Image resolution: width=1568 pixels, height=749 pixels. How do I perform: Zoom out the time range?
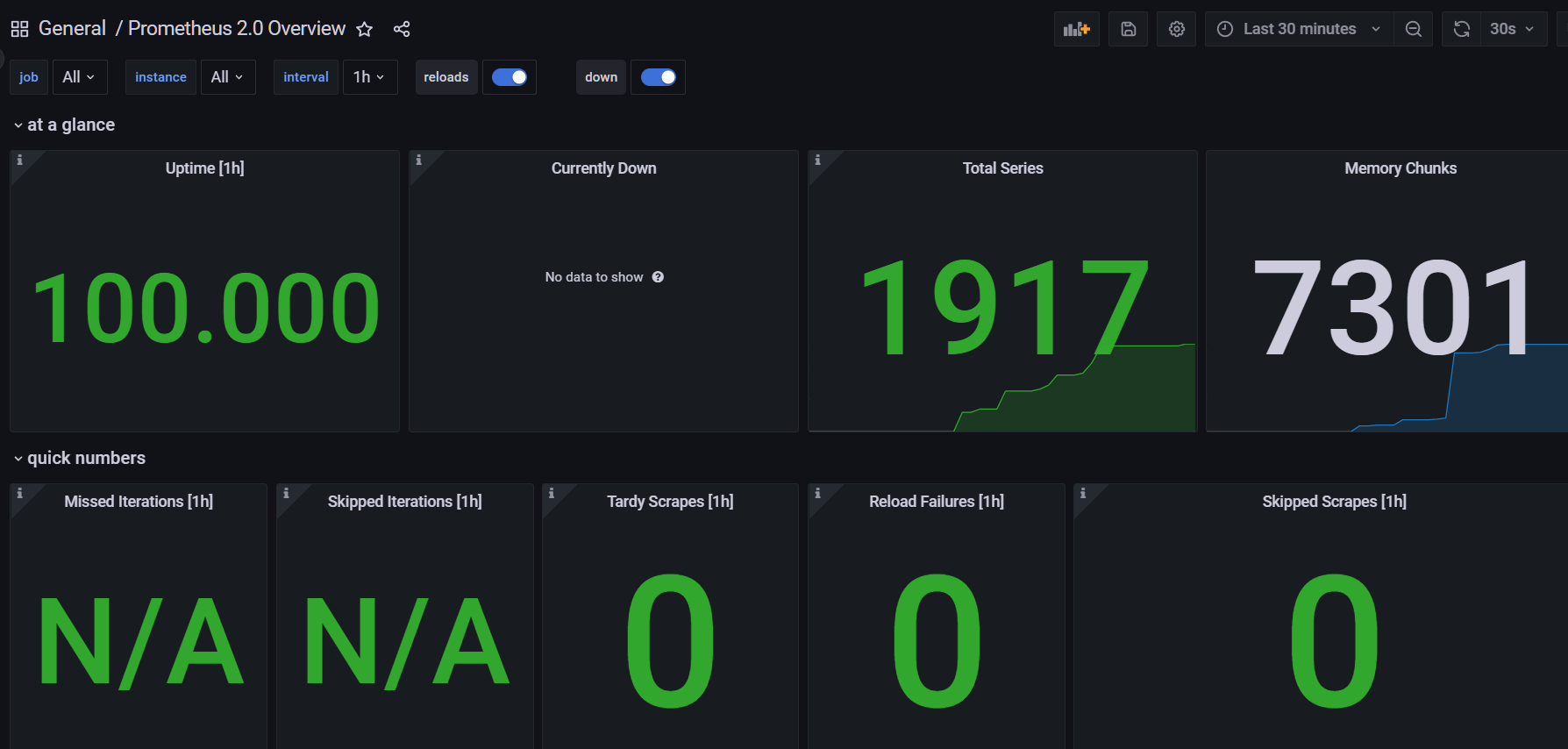coord(1414,29)
